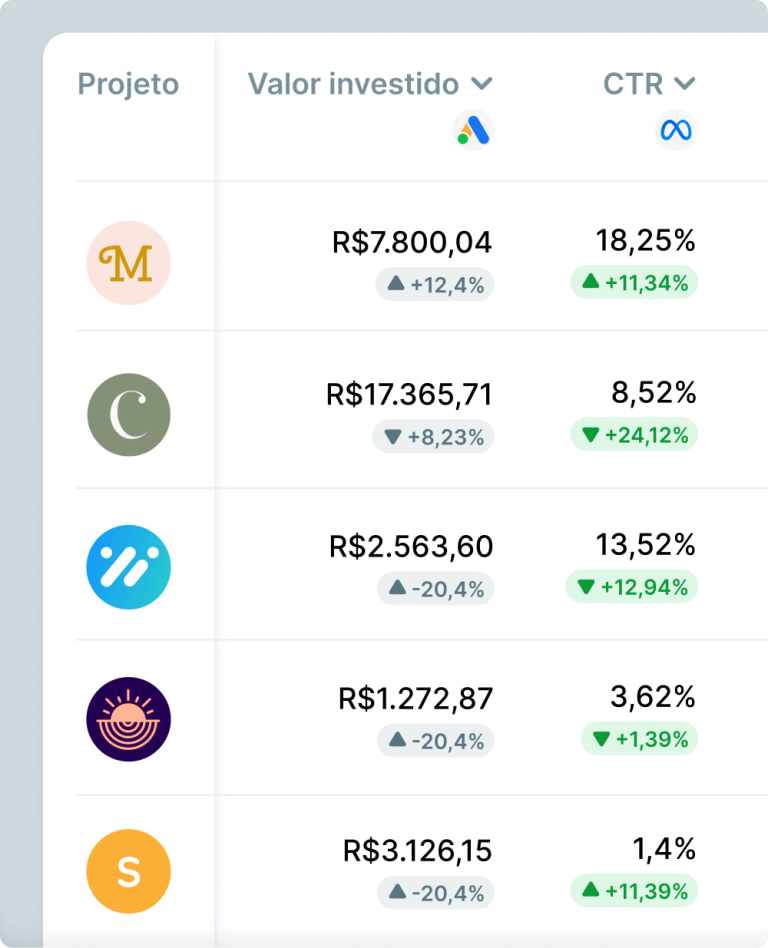Click the 13,52% CTR value
The width and height of the screenshot is (768, 948).
[x=645, y=545]
